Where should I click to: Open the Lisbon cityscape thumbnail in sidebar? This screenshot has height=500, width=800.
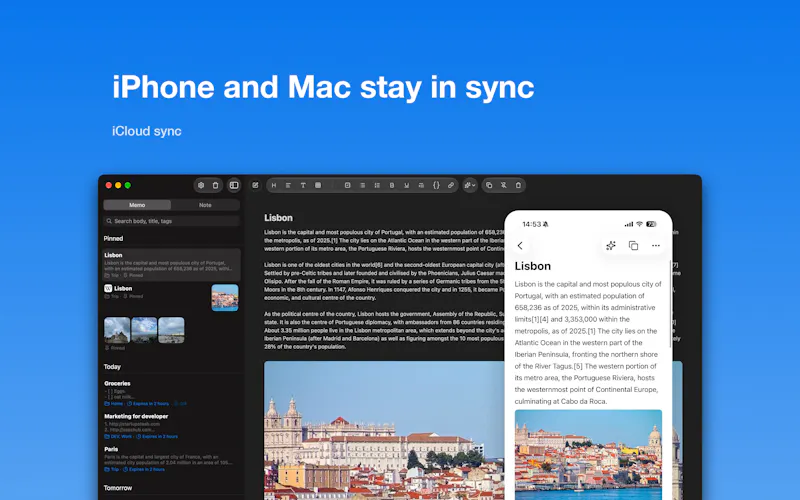click(225, 297)
